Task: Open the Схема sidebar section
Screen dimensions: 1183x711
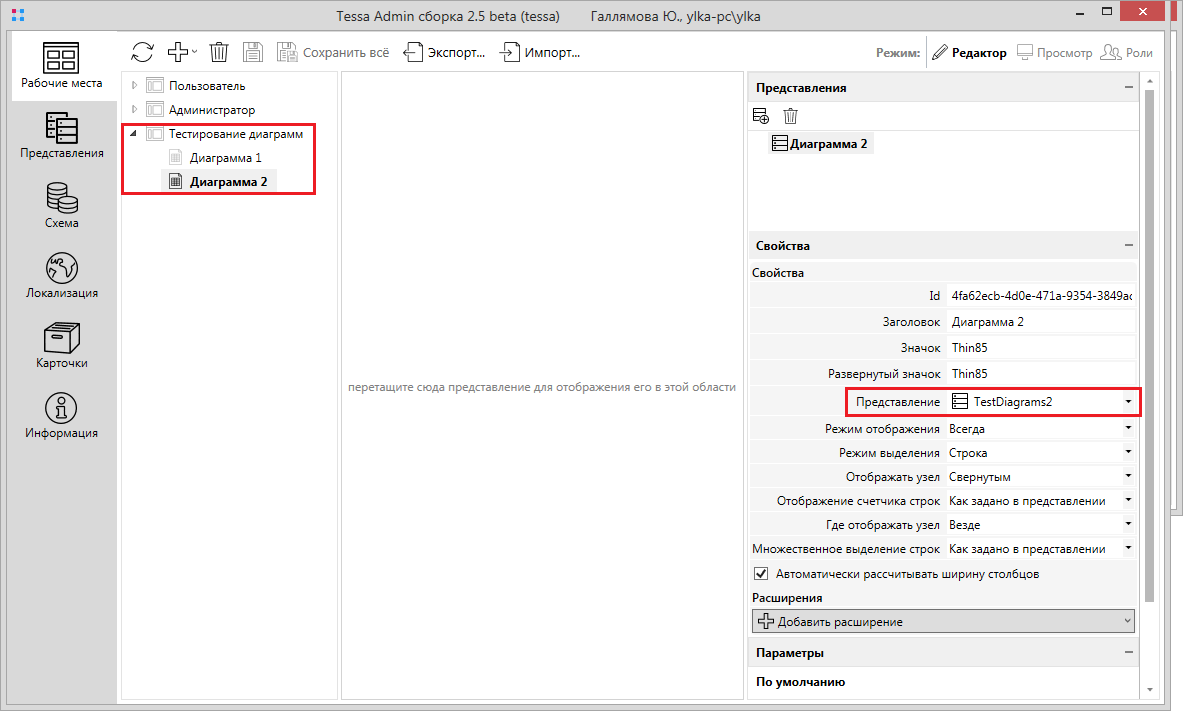Action: tap(62, 205)
